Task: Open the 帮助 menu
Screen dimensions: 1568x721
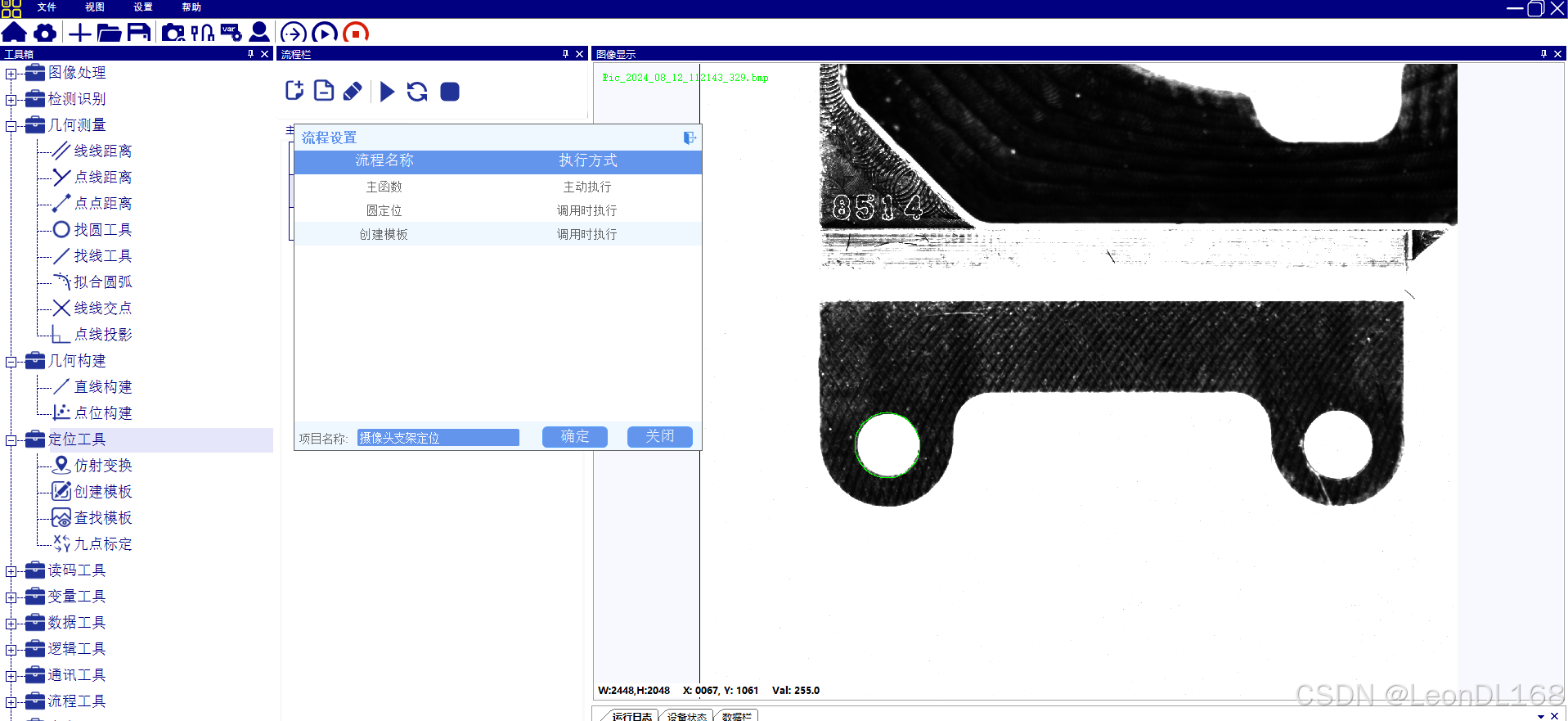Action: pos(191,7)
